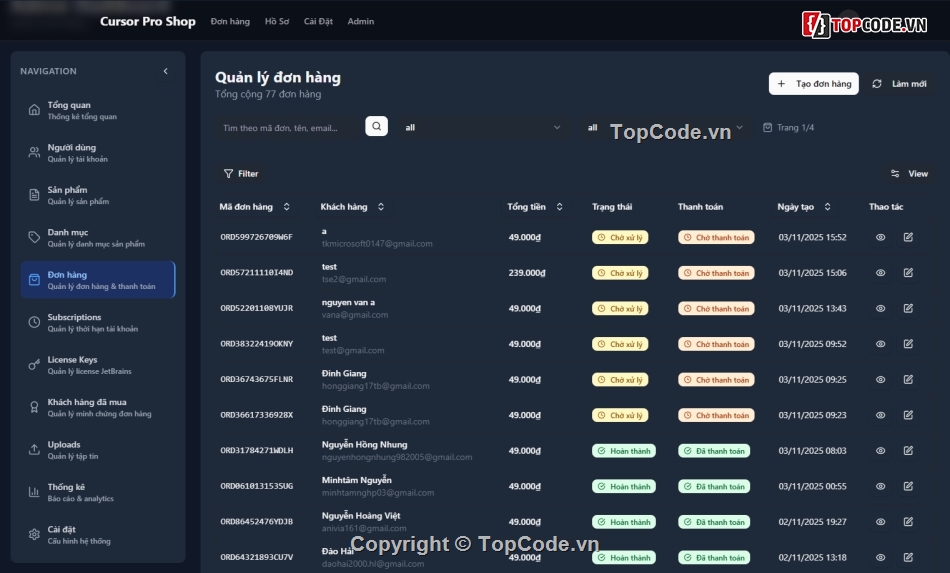950x573 pixels.
Task: Sort by Tổng tiền column
Action: [535, 207]
